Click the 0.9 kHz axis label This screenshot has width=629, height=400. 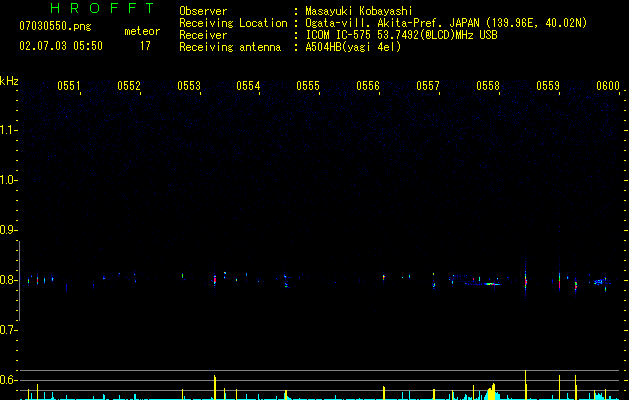(8, 230)
